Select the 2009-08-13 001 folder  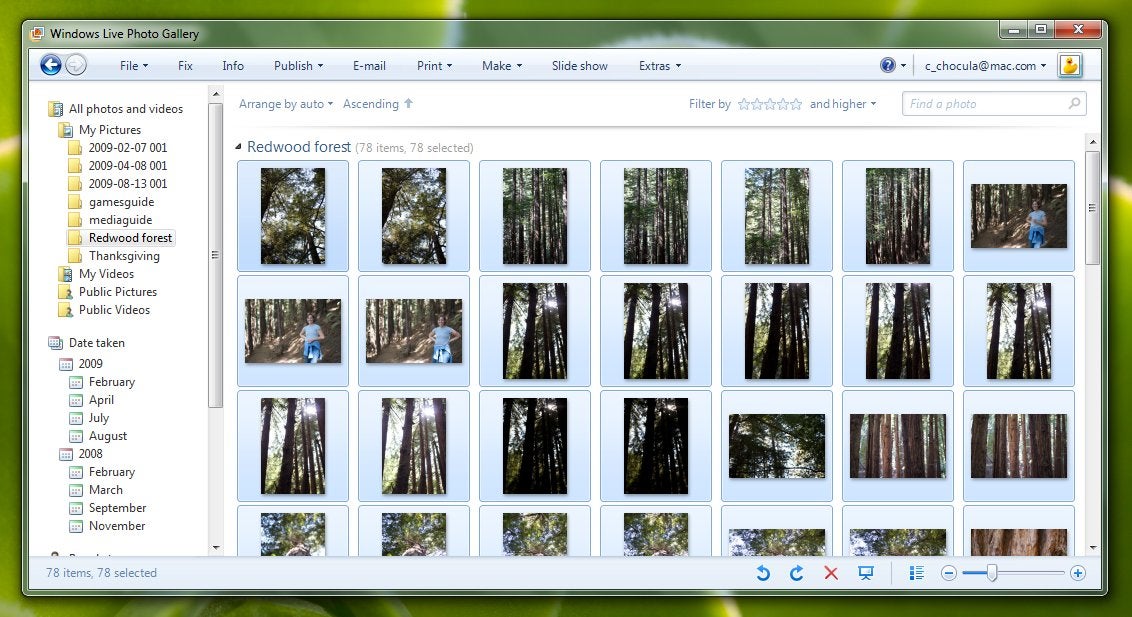pos(127,184)
